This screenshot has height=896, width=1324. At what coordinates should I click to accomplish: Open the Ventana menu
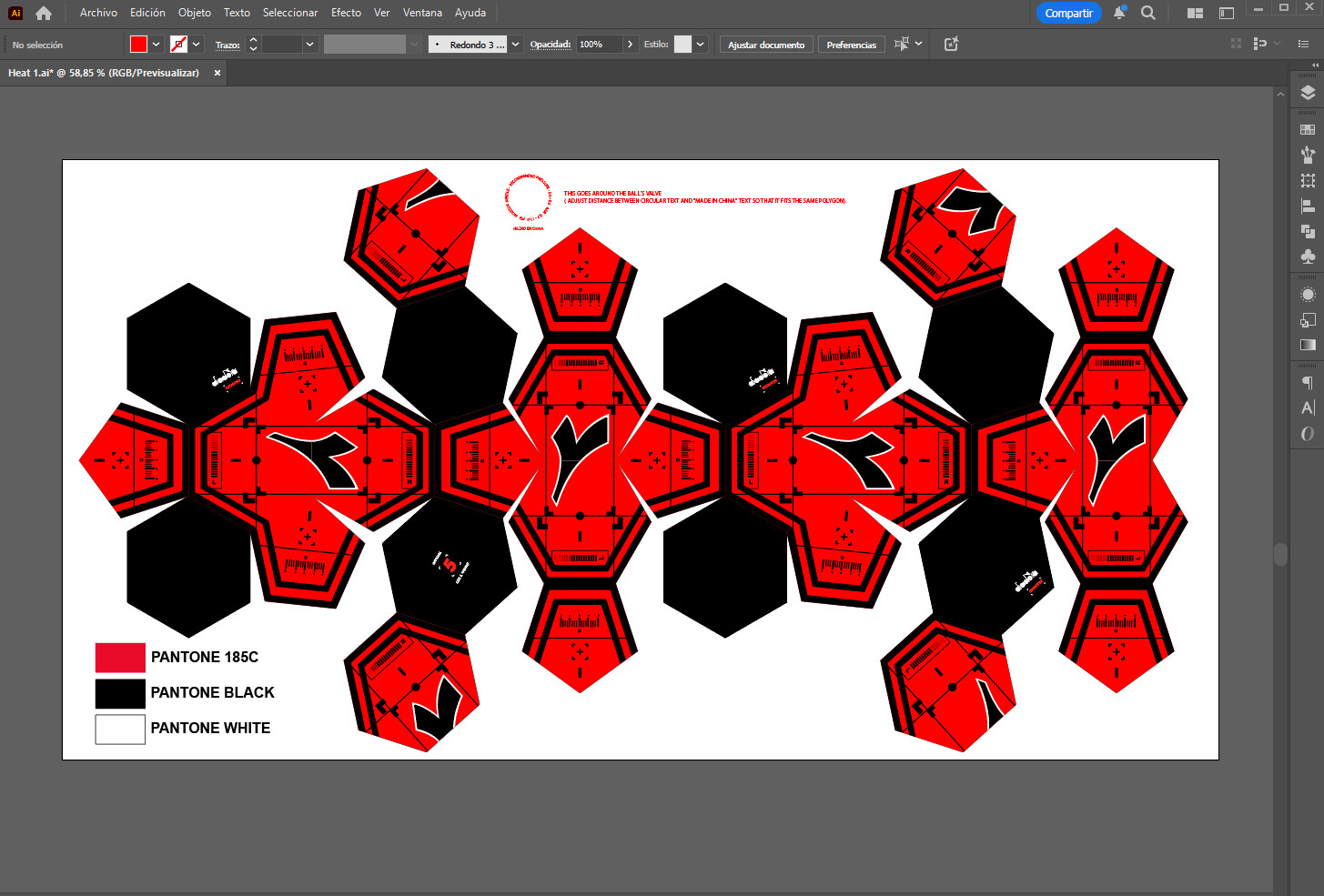422,13
